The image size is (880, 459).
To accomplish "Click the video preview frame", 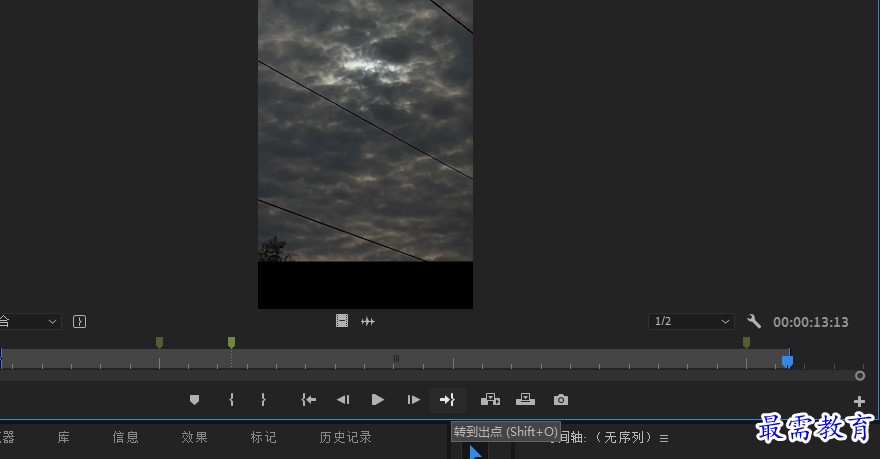I will point(365,154).
